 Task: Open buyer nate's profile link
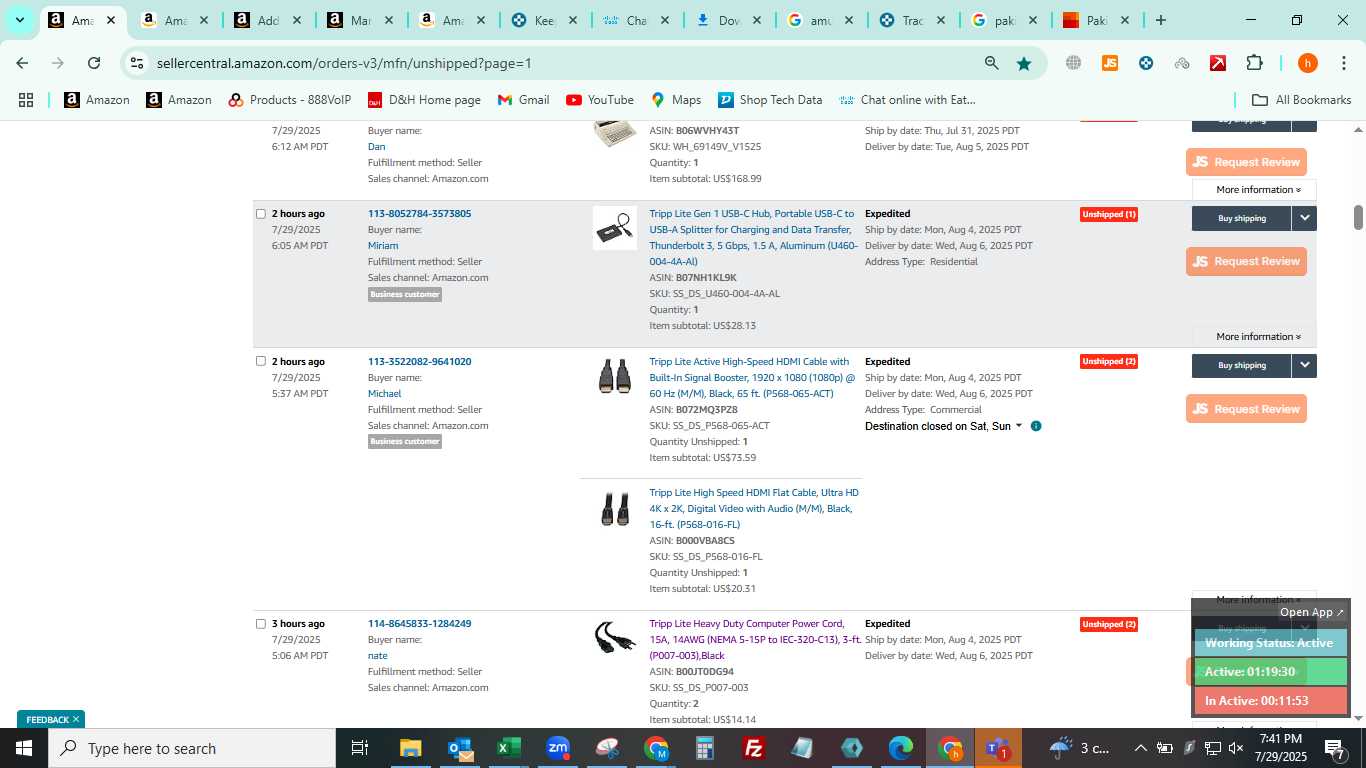pos(377,656)
